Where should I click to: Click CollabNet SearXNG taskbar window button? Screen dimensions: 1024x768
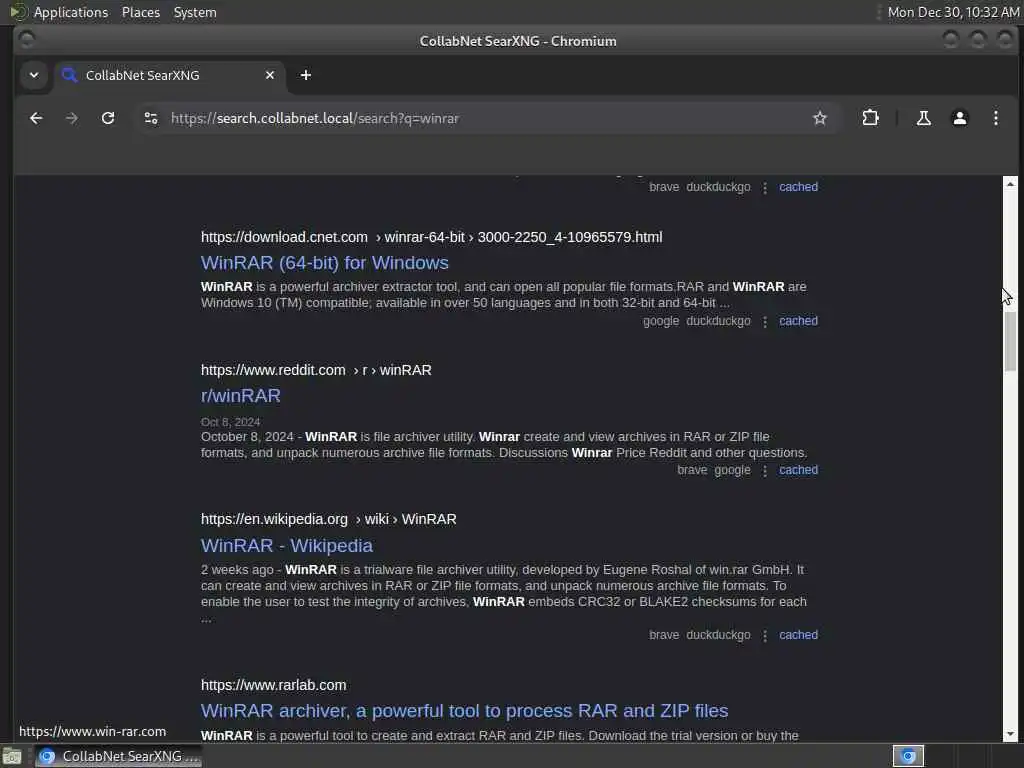tap(118, 756)
